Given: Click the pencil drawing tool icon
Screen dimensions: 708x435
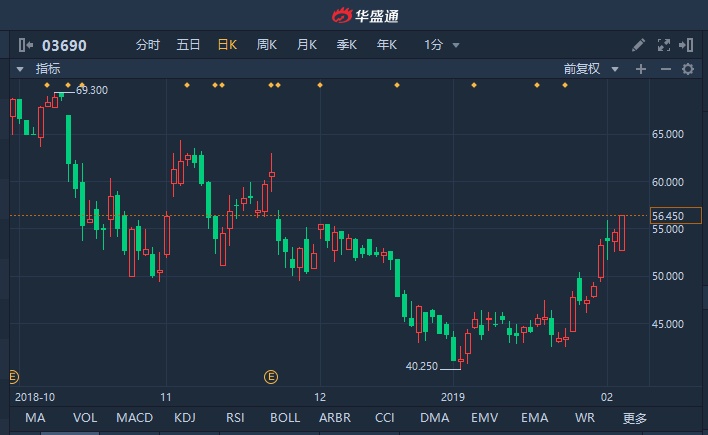Looking at the screenshot, I should coord(639,45).
